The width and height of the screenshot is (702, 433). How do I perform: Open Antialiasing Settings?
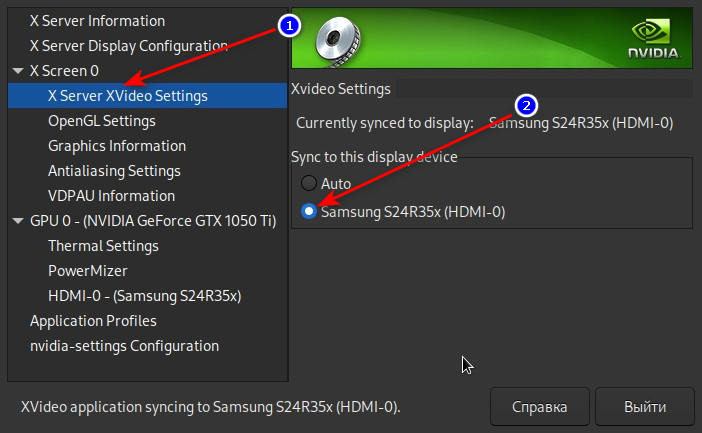(114, 171)
